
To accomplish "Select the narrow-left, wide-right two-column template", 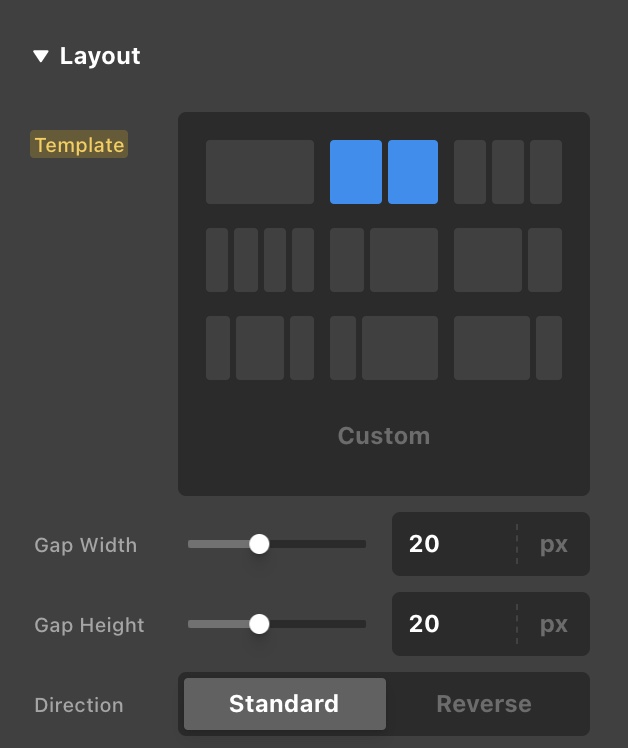I will click(384, 260).
